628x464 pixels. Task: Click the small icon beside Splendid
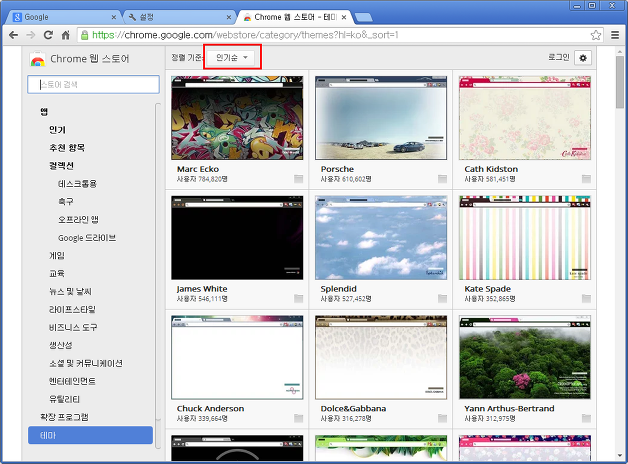click(x=442, y=298)
